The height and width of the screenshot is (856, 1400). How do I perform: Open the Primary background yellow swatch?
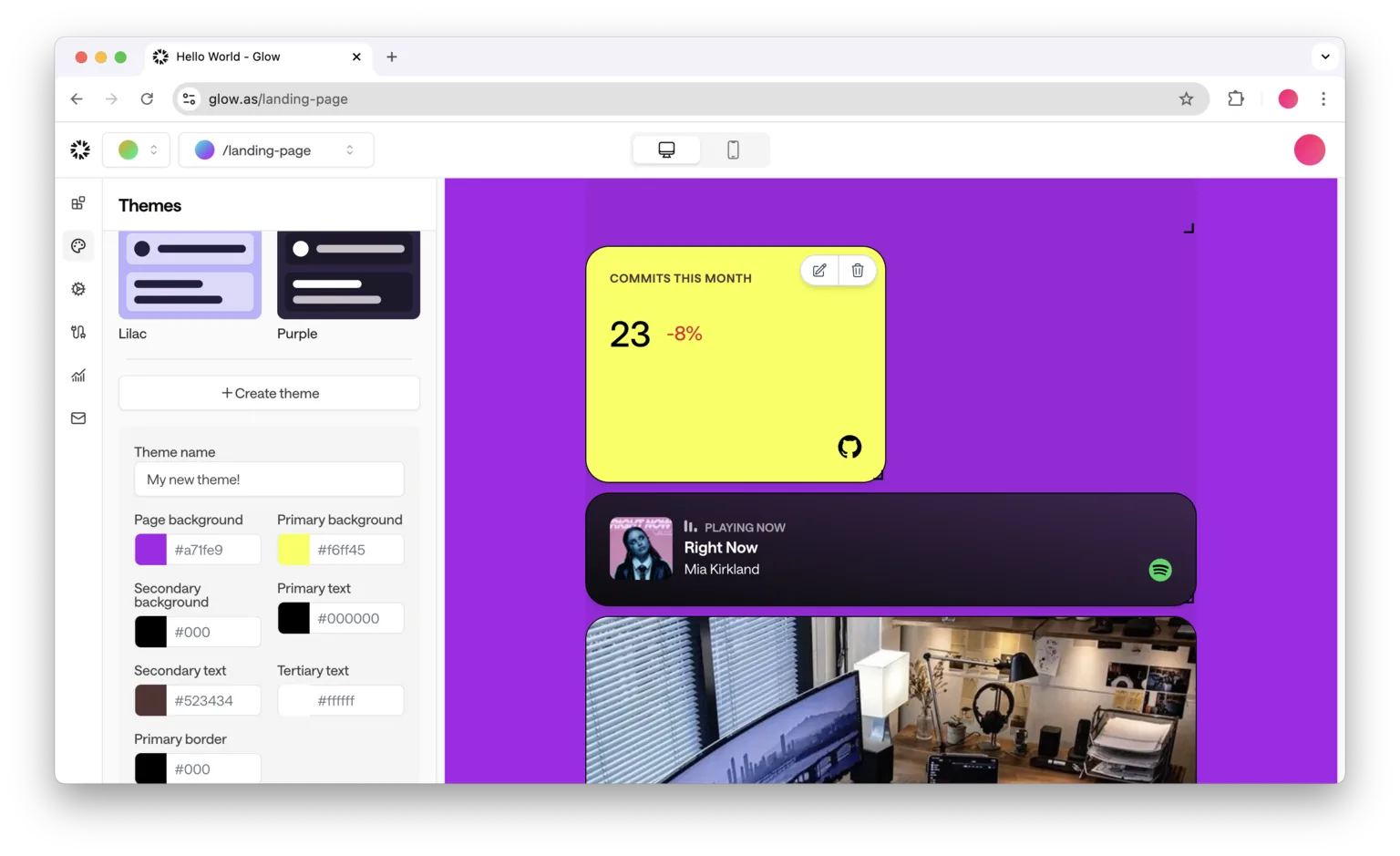[293, 550]
